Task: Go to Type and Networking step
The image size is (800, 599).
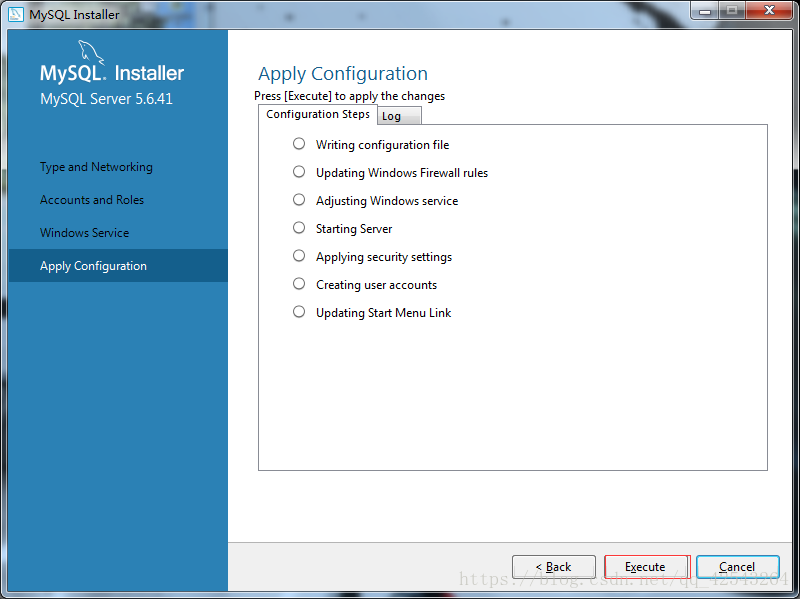Action: point(96,167)
